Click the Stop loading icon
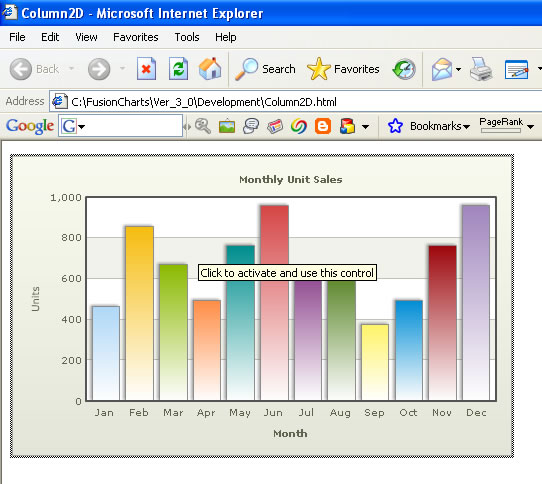 [x=146, y=69]
